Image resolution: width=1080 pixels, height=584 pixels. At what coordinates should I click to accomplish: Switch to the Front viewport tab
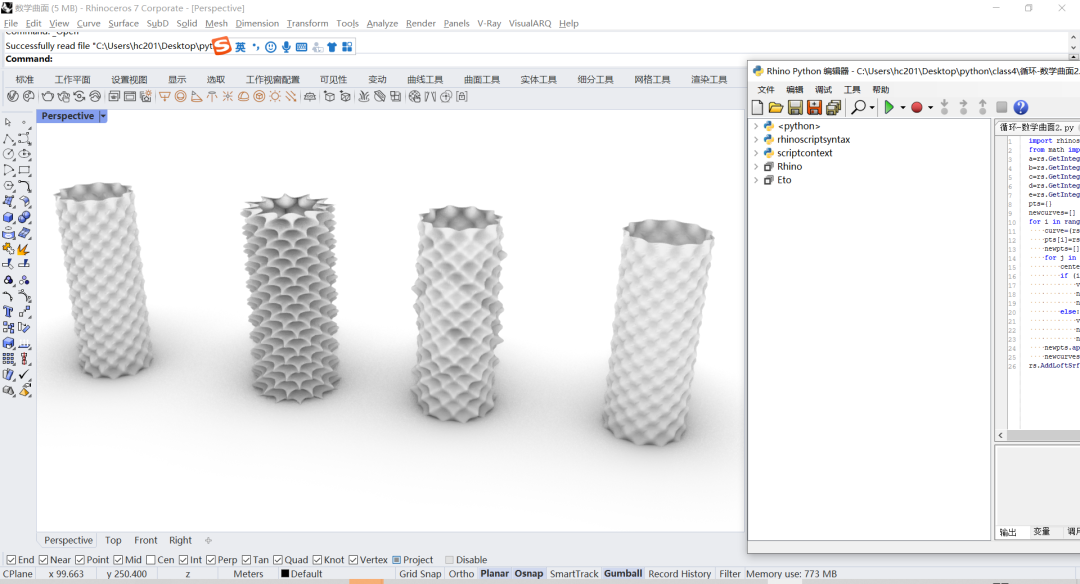pyautogui.click(x=145, y=541)
